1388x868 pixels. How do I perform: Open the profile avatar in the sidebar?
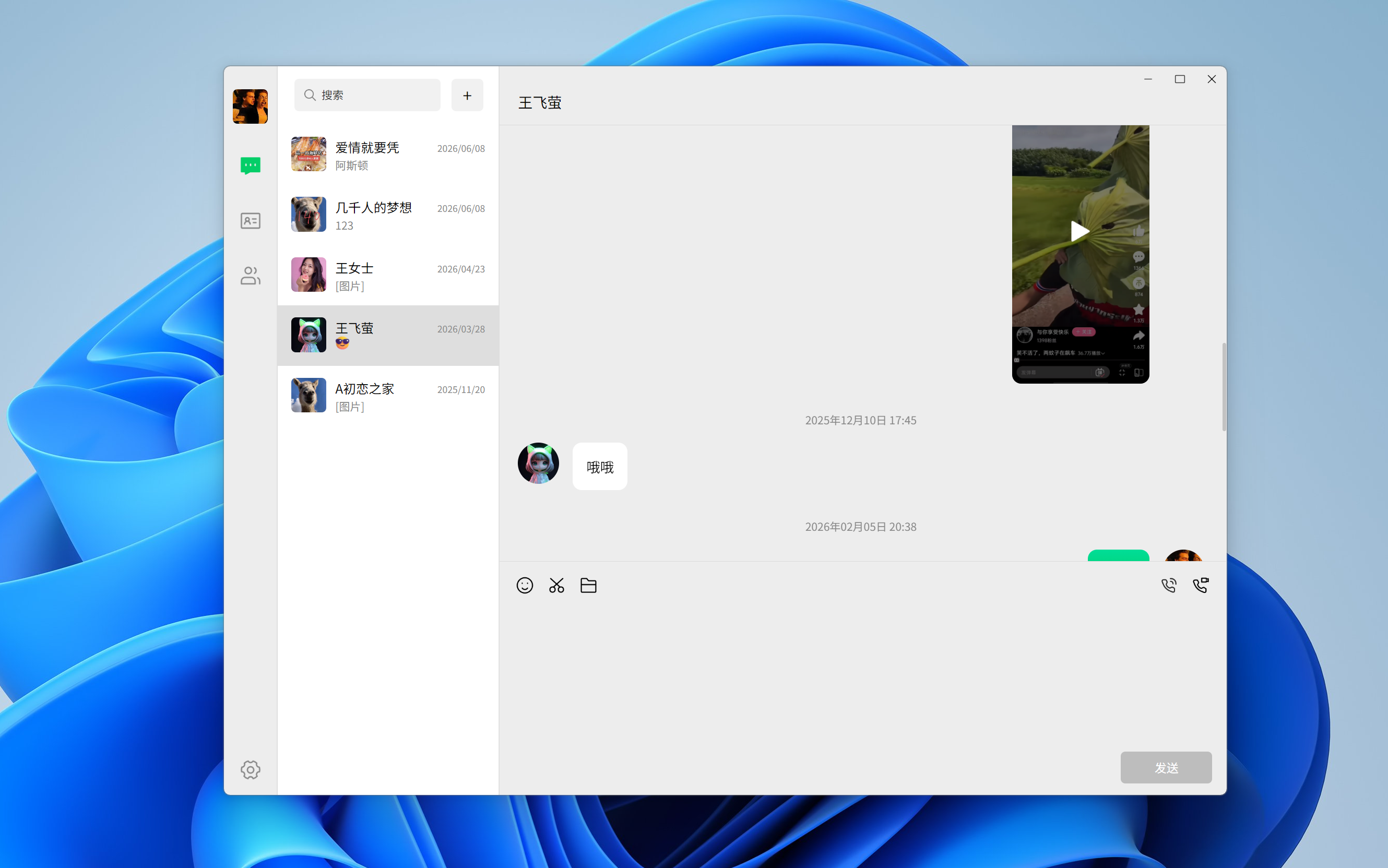click(x=250, y=106)
